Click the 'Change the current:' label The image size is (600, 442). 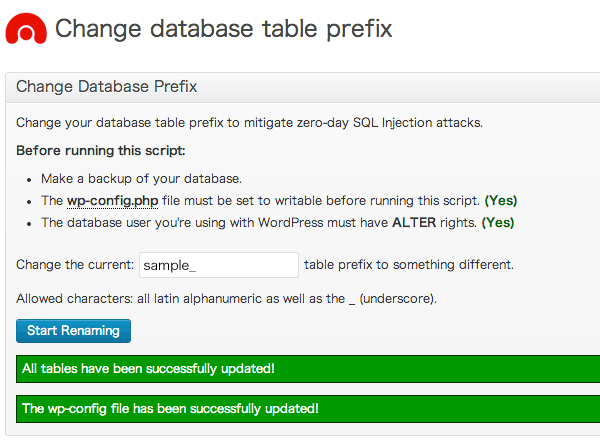tap(75, 265)
